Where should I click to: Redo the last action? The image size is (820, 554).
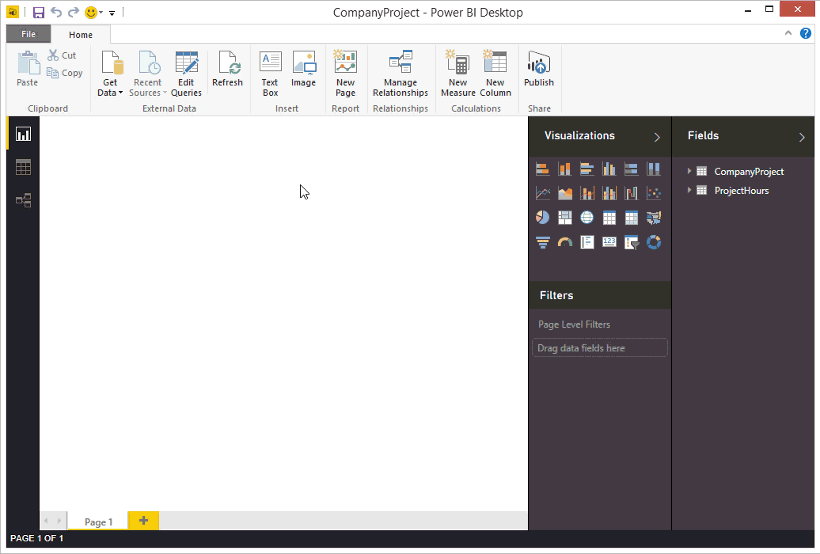tap(73, 12)
